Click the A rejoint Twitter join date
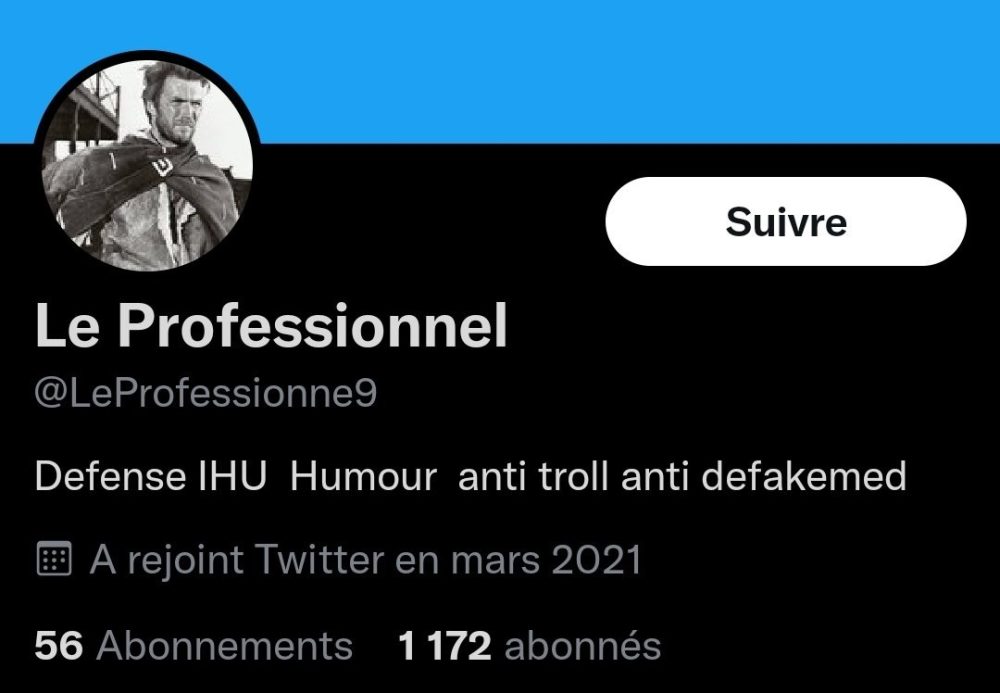Viewport: 1000px width, 693px height. coord(365,560)
